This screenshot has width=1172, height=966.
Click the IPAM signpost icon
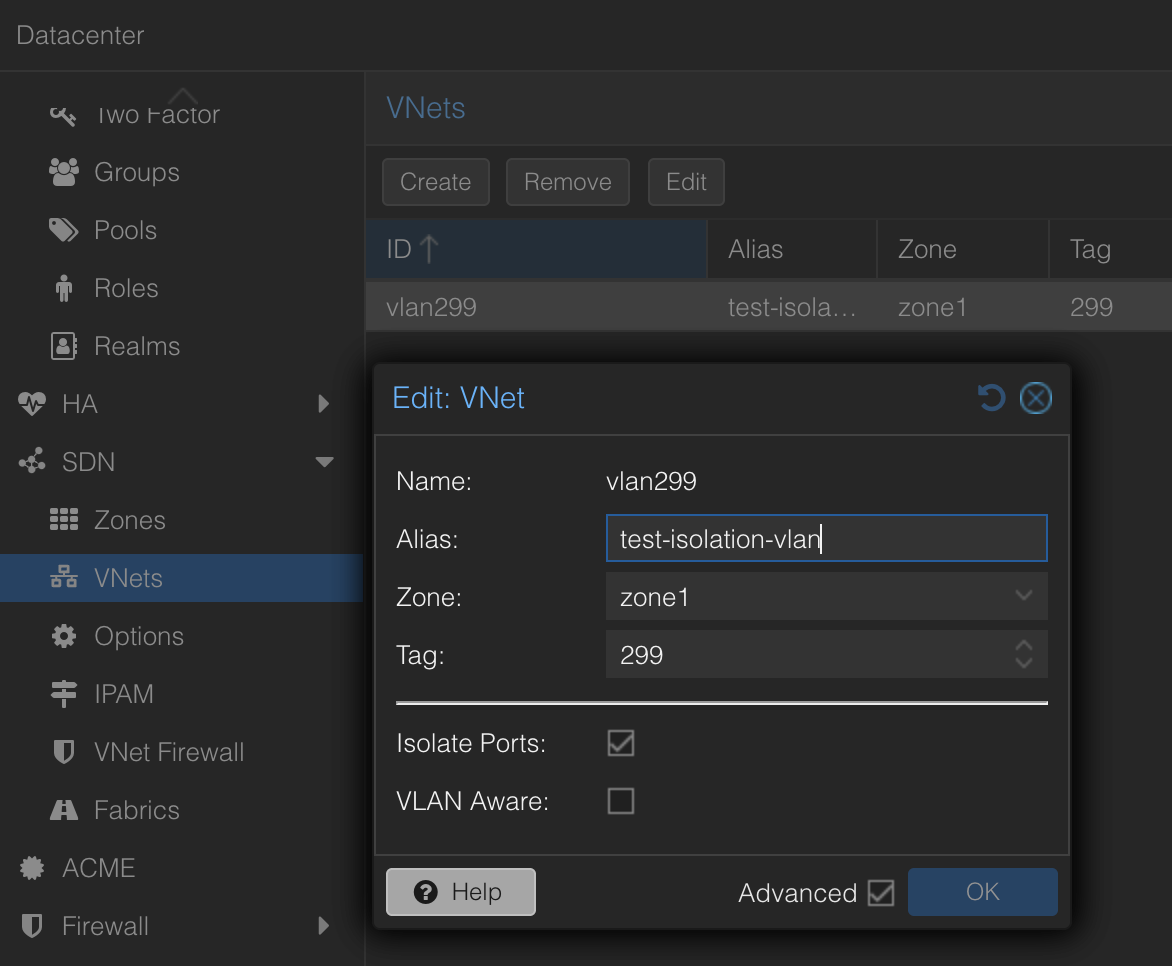[63, 694]
